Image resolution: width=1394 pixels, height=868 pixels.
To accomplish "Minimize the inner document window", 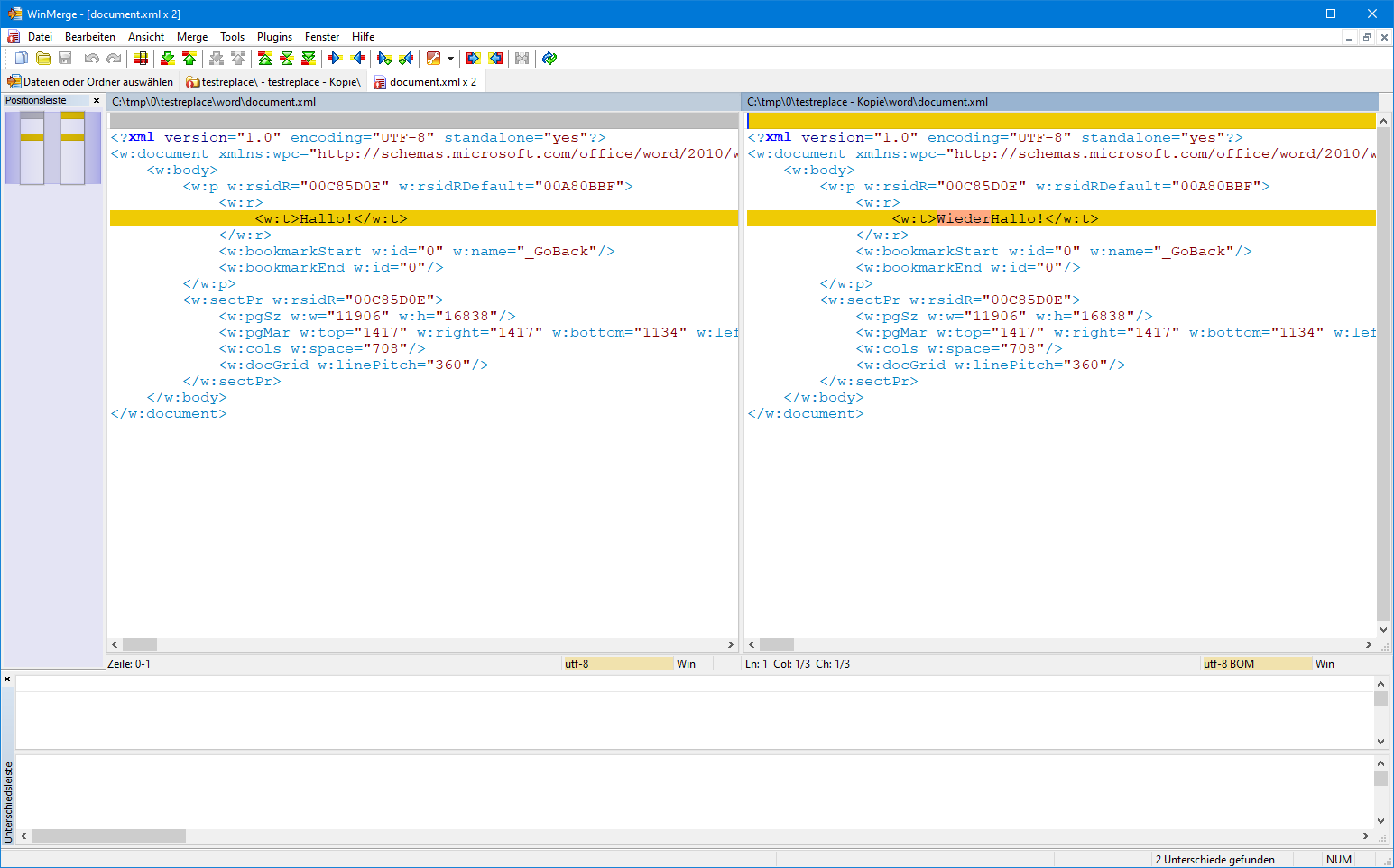I will click(x=1349, y=37).
